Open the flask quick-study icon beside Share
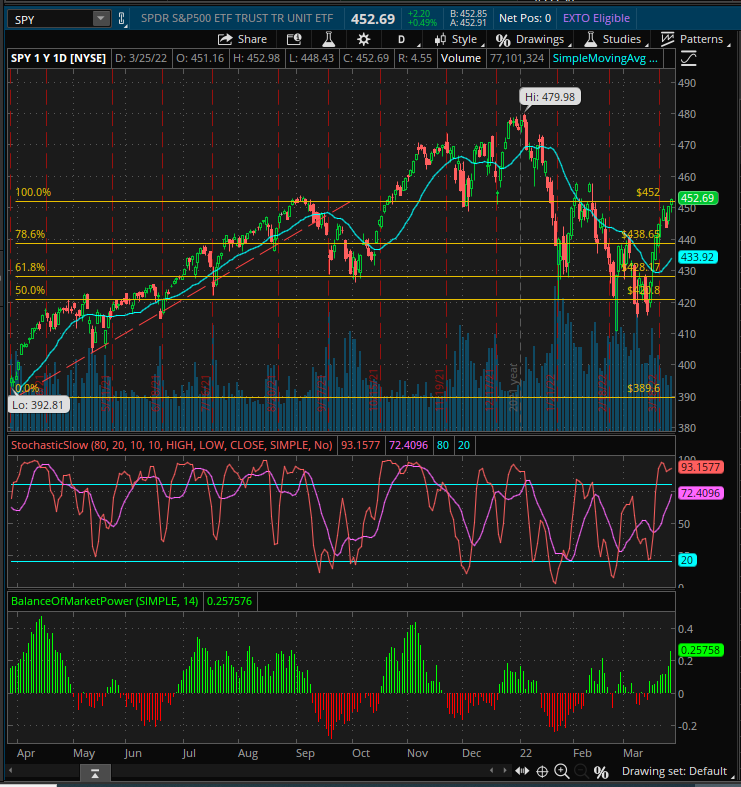Viewport: 741px width, 787px height. 326,39
